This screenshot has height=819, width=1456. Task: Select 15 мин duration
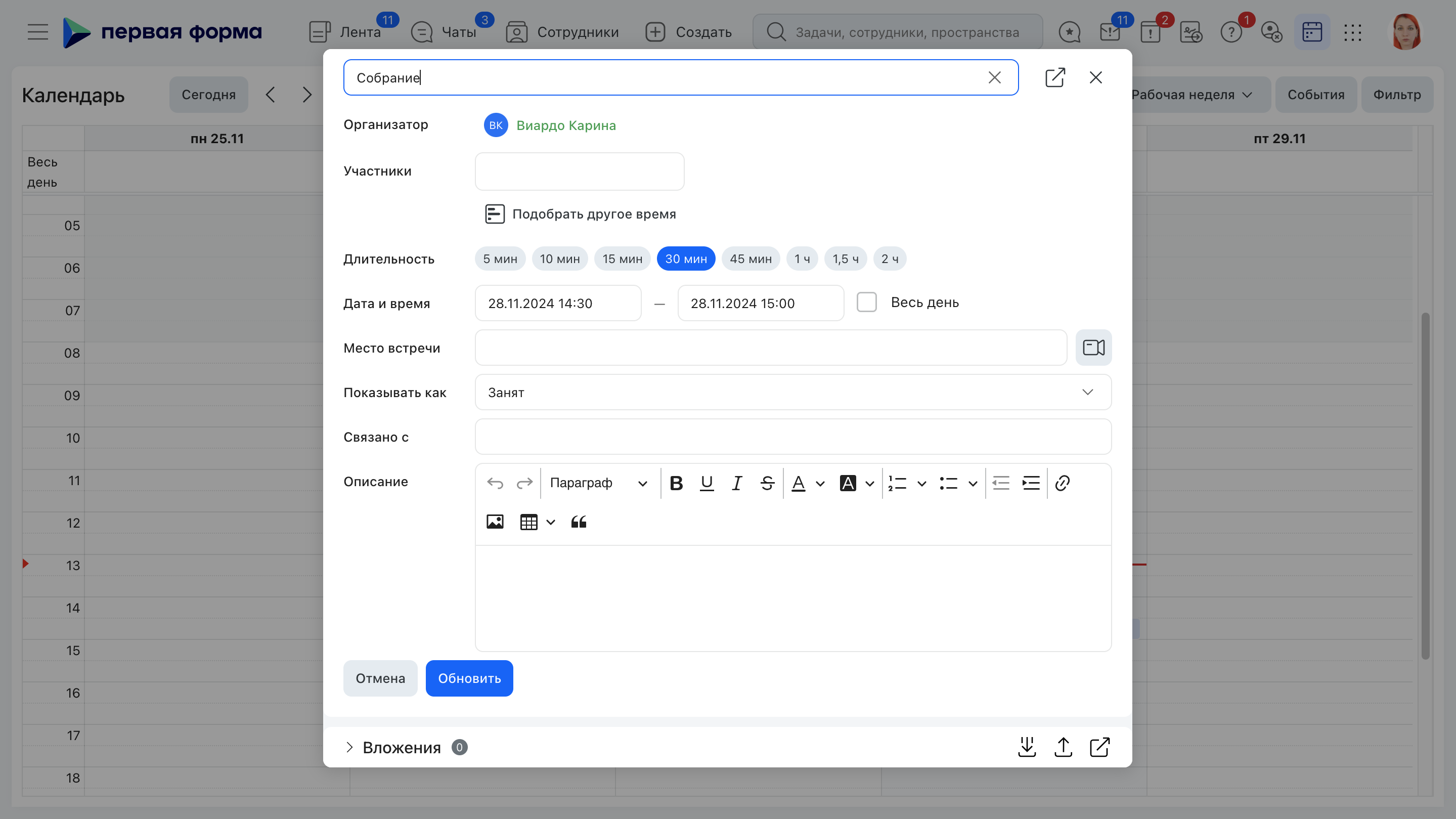[623, 259]
